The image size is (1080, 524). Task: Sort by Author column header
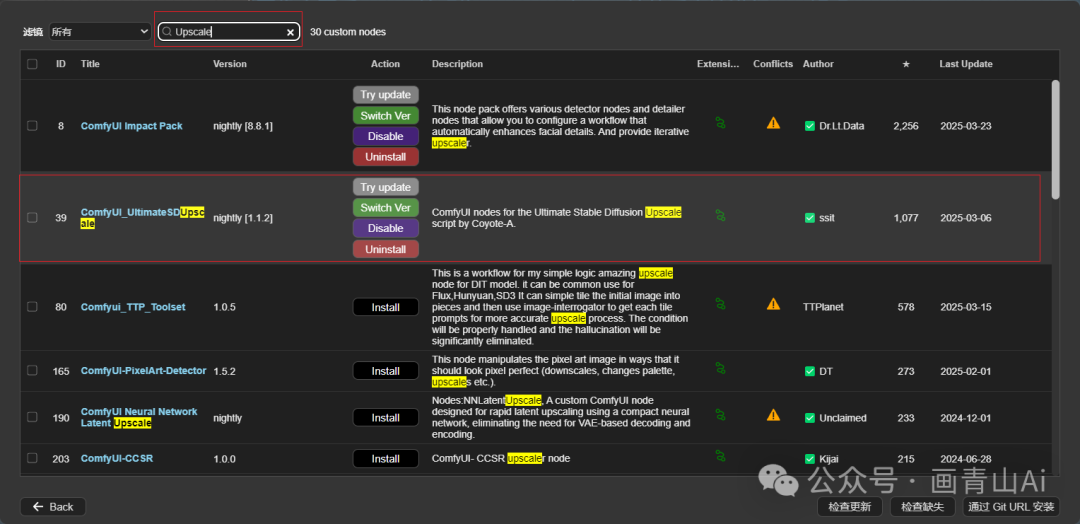(818, 64)
